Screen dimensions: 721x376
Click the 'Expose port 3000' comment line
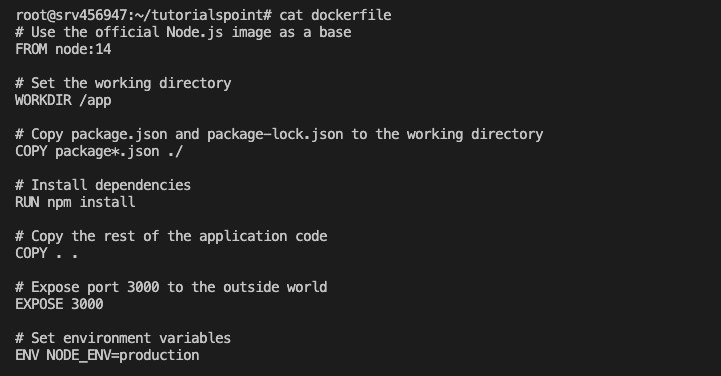[171, 287]
